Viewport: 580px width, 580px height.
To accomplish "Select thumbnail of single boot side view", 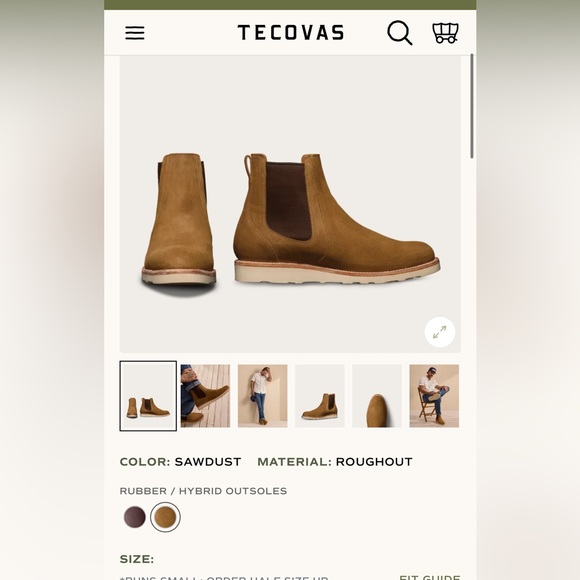I will [x=320, y=396].
